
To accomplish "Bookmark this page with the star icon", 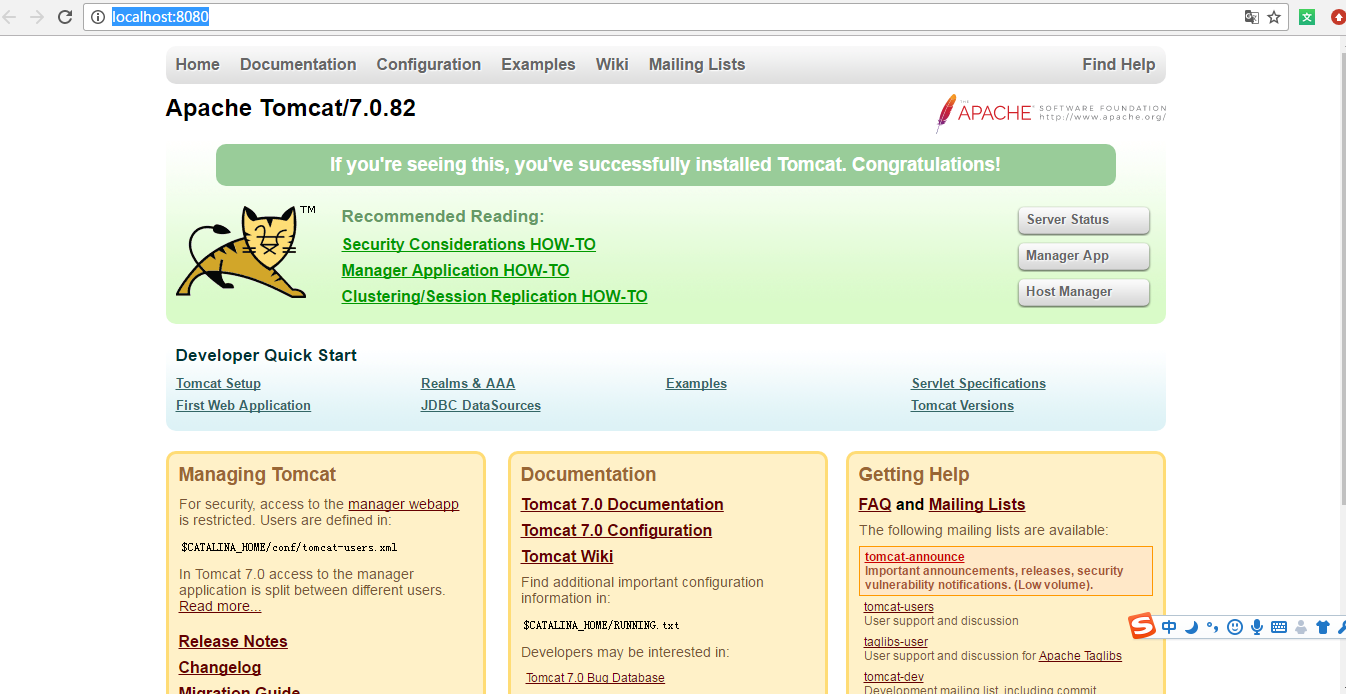I will click(1274, 17).
